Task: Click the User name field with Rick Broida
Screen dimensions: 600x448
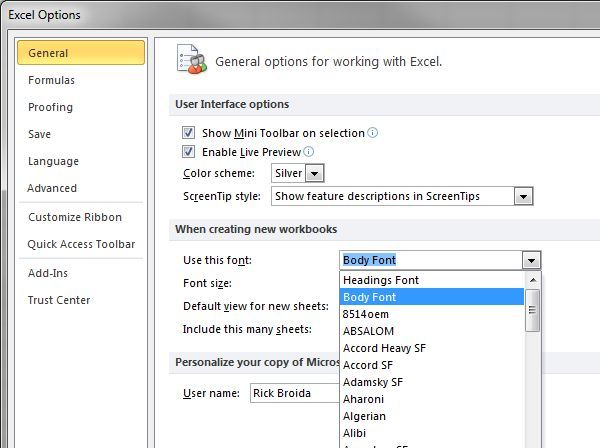Action: click(x=295, y=393)
